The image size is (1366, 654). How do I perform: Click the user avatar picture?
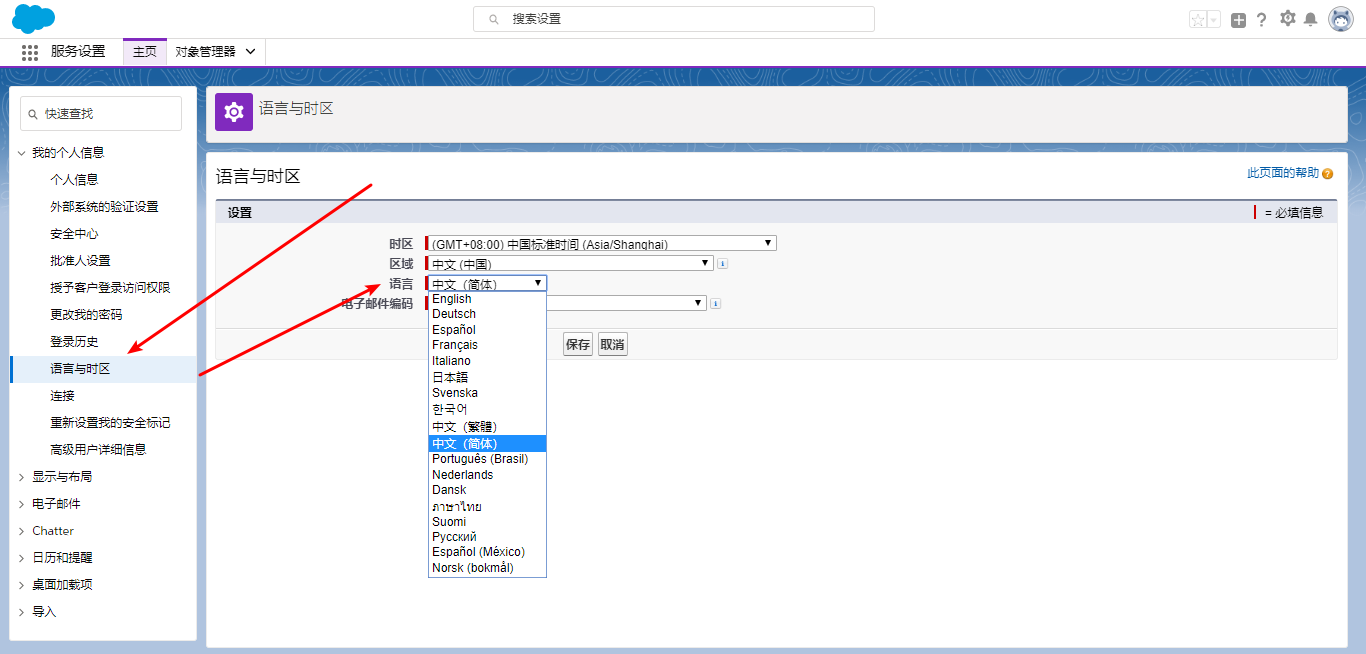click(x=1341, y=18)
